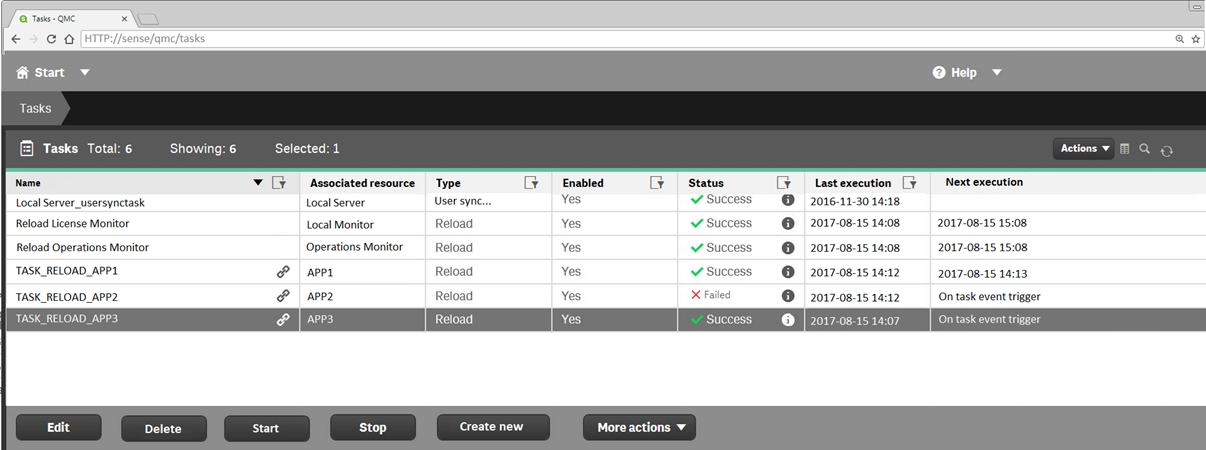Click the chain link icon on TASK_RELOAD_APP1
1206x450 pixels.
coord(283,272)
